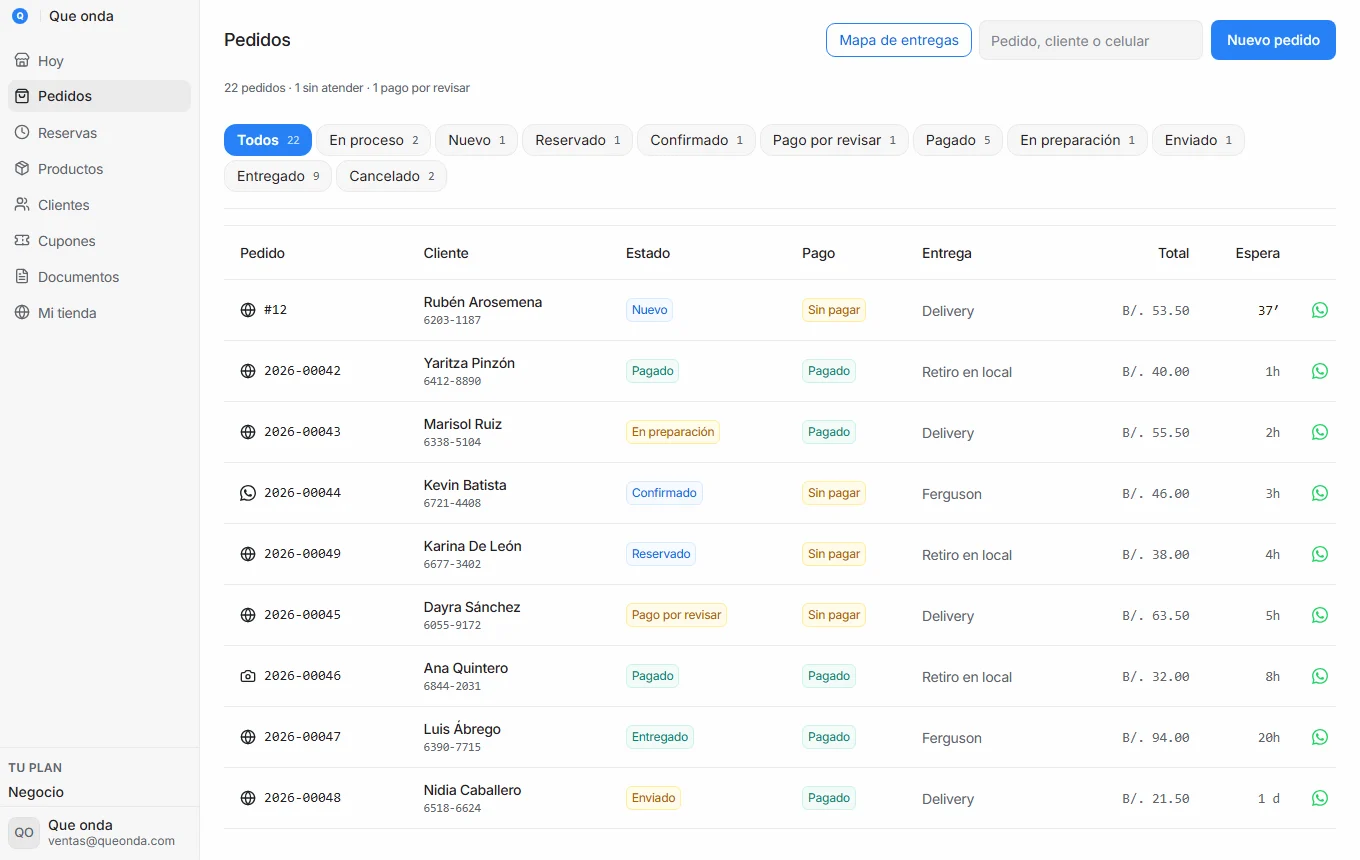
Task: Open WhatsApp chat for Marisol Ruiz
Action: (1319, 432)
